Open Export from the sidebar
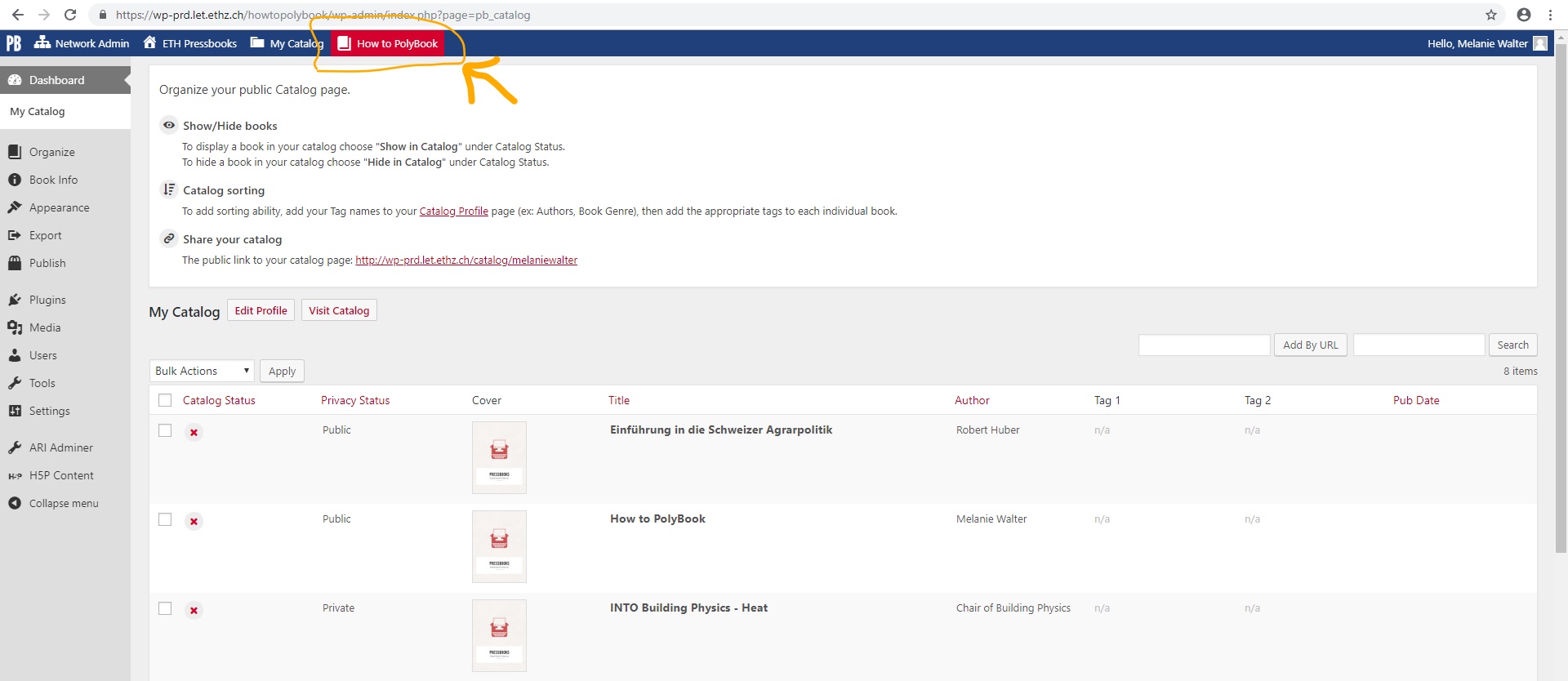Screen dimensions: 1568x681 [x=45, y=235]
